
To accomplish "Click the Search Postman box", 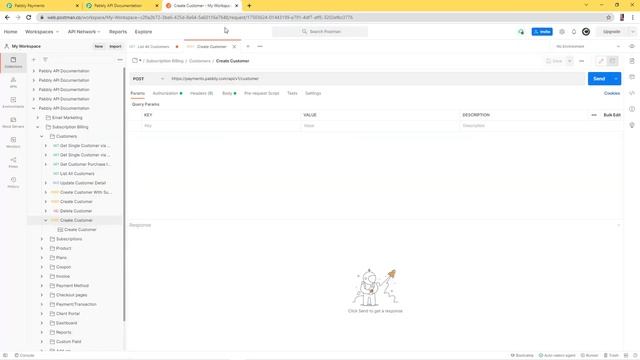I will click(320, 32).
